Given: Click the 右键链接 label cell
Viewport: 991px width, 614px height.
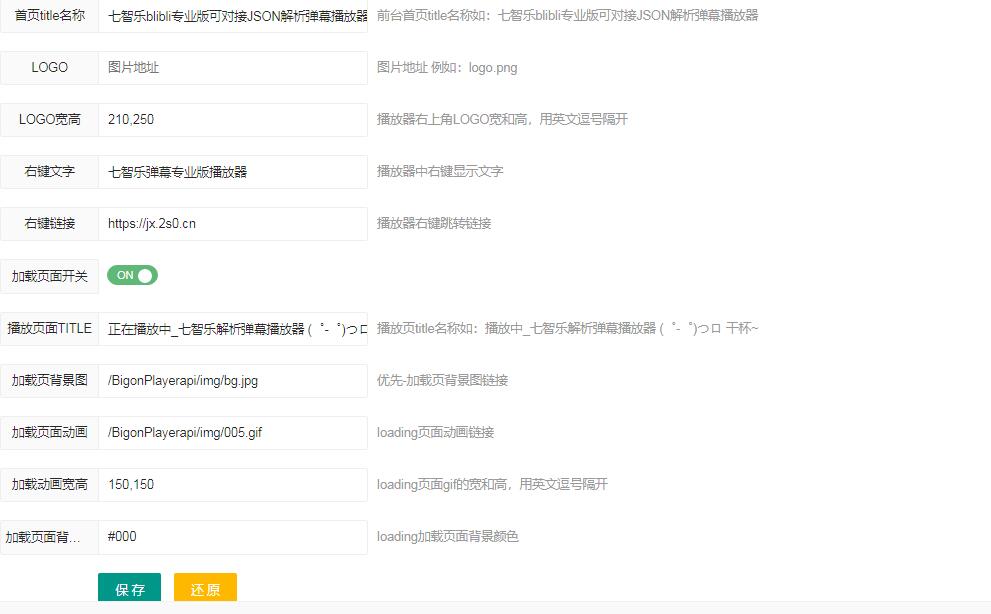Looking at the screenshot, I should pyautogui.click(x=50, y=224).
